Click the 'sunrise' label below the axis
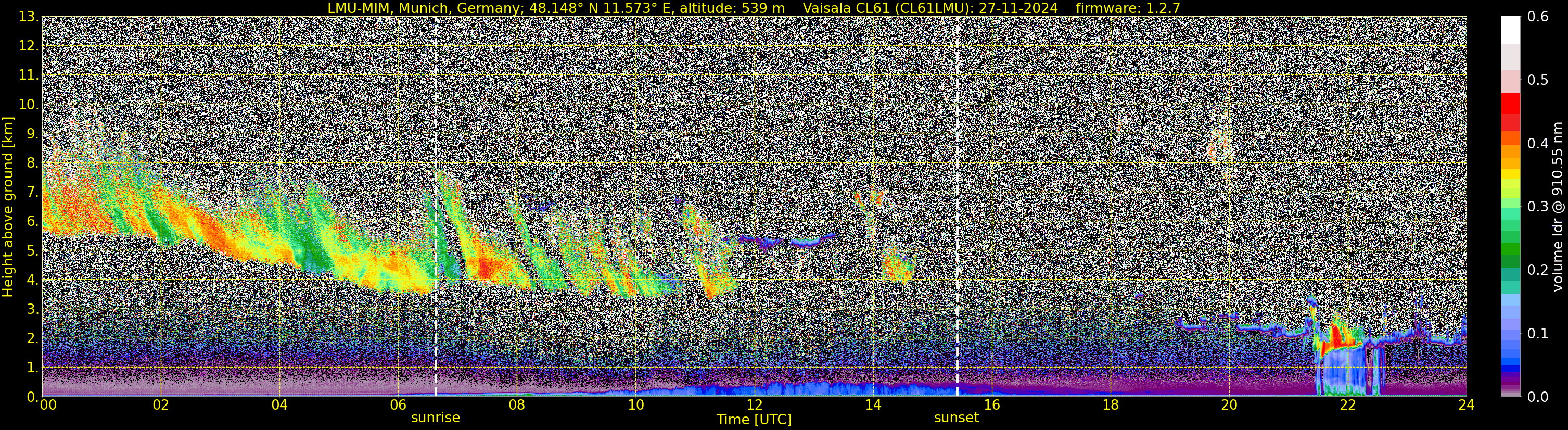Image resolution: width=1568 pixels, height=430 pixels. point(435,418)
